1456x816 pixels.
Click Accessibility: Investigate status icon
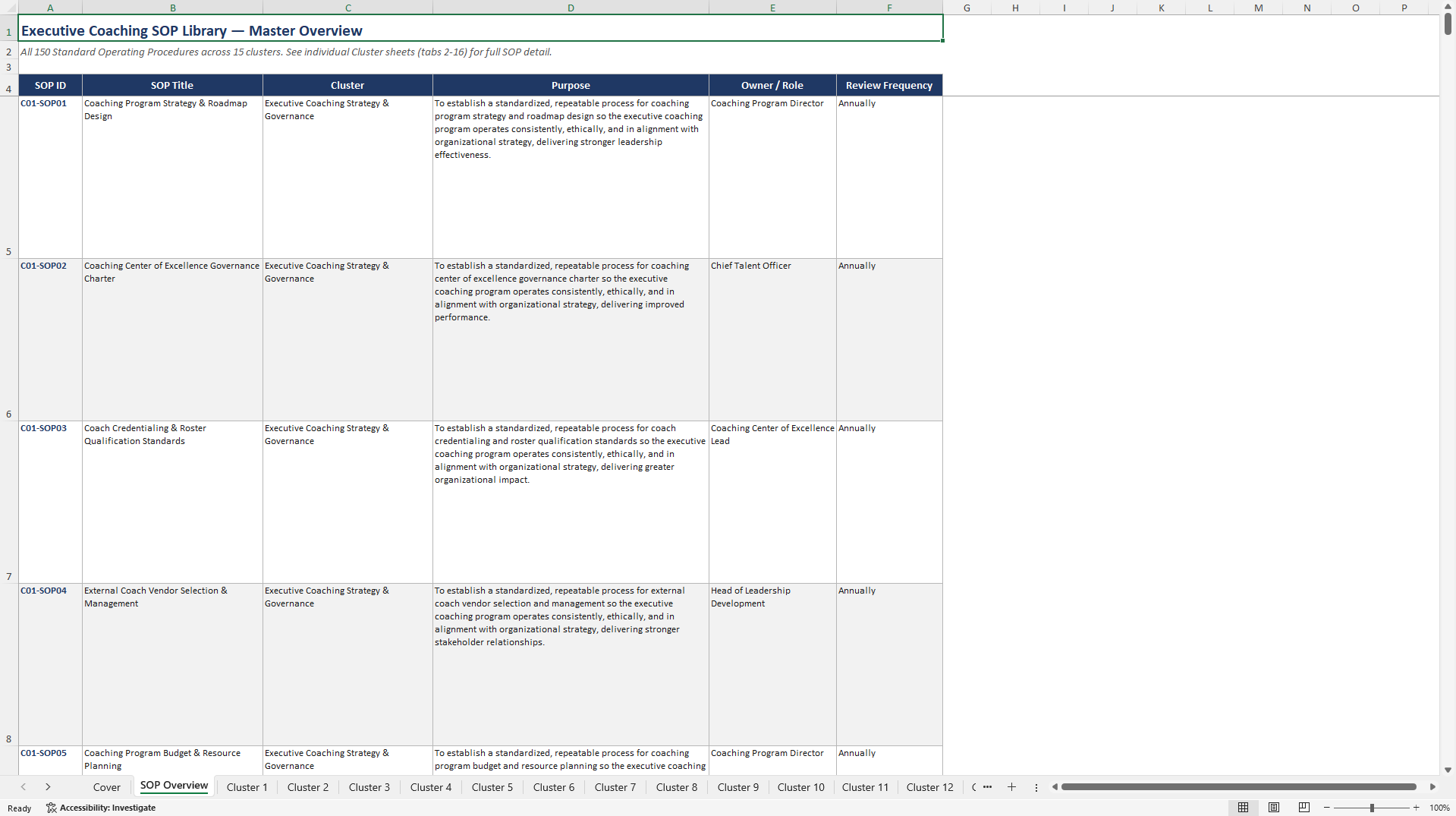pyautogui.click(x=101, y=808)
